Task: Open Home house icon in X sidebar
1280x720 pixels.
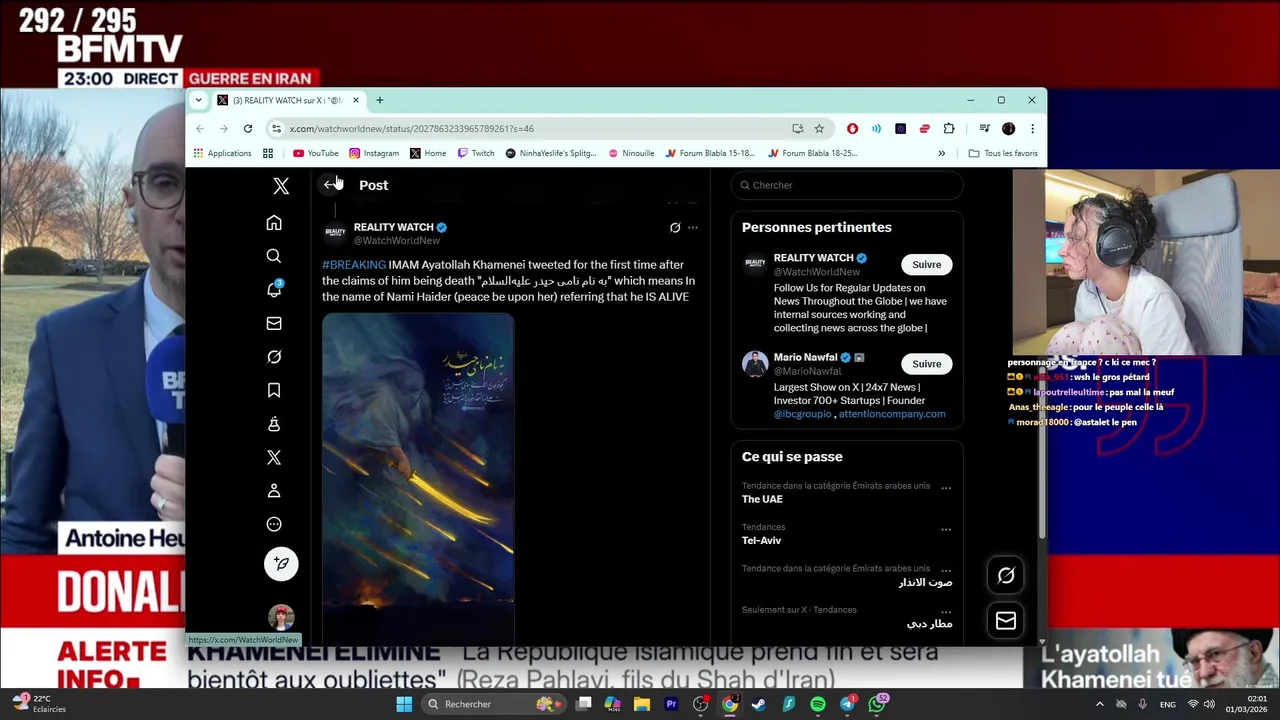Action: pyautogui.click(x=274, y=223)
